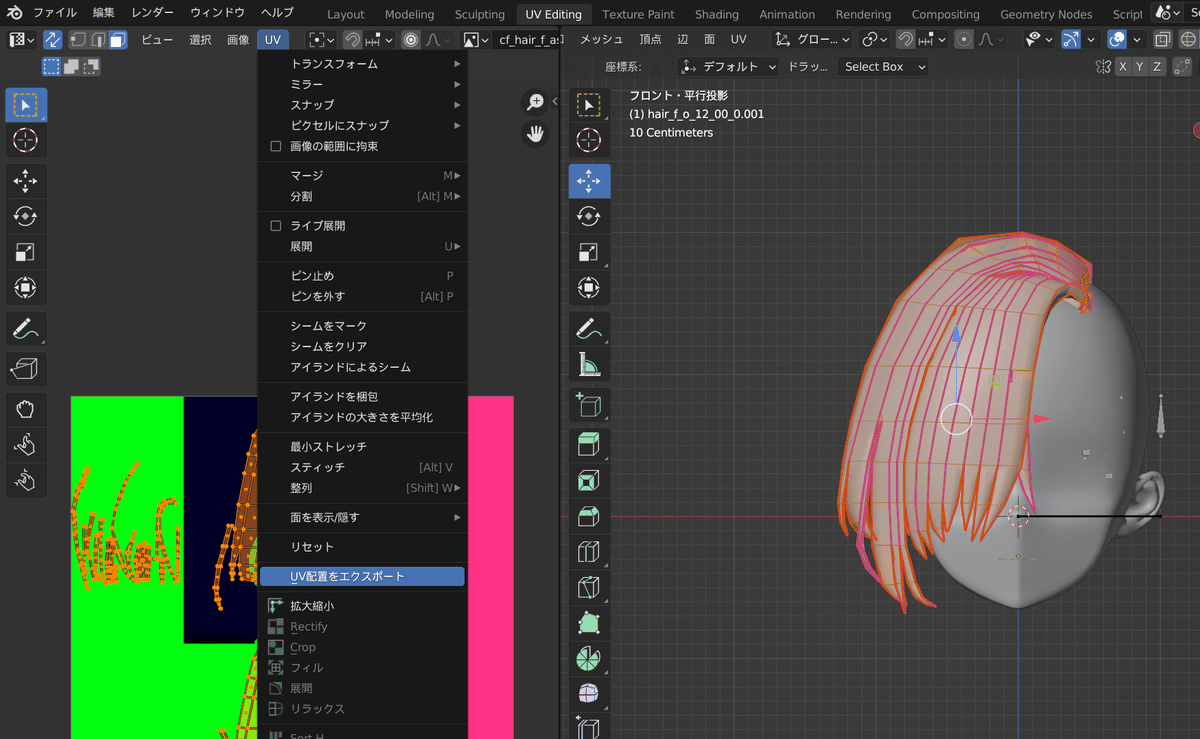The image size is (1200, 739).
Task: Expand ミラー submenu
Action: coord(362,85)
